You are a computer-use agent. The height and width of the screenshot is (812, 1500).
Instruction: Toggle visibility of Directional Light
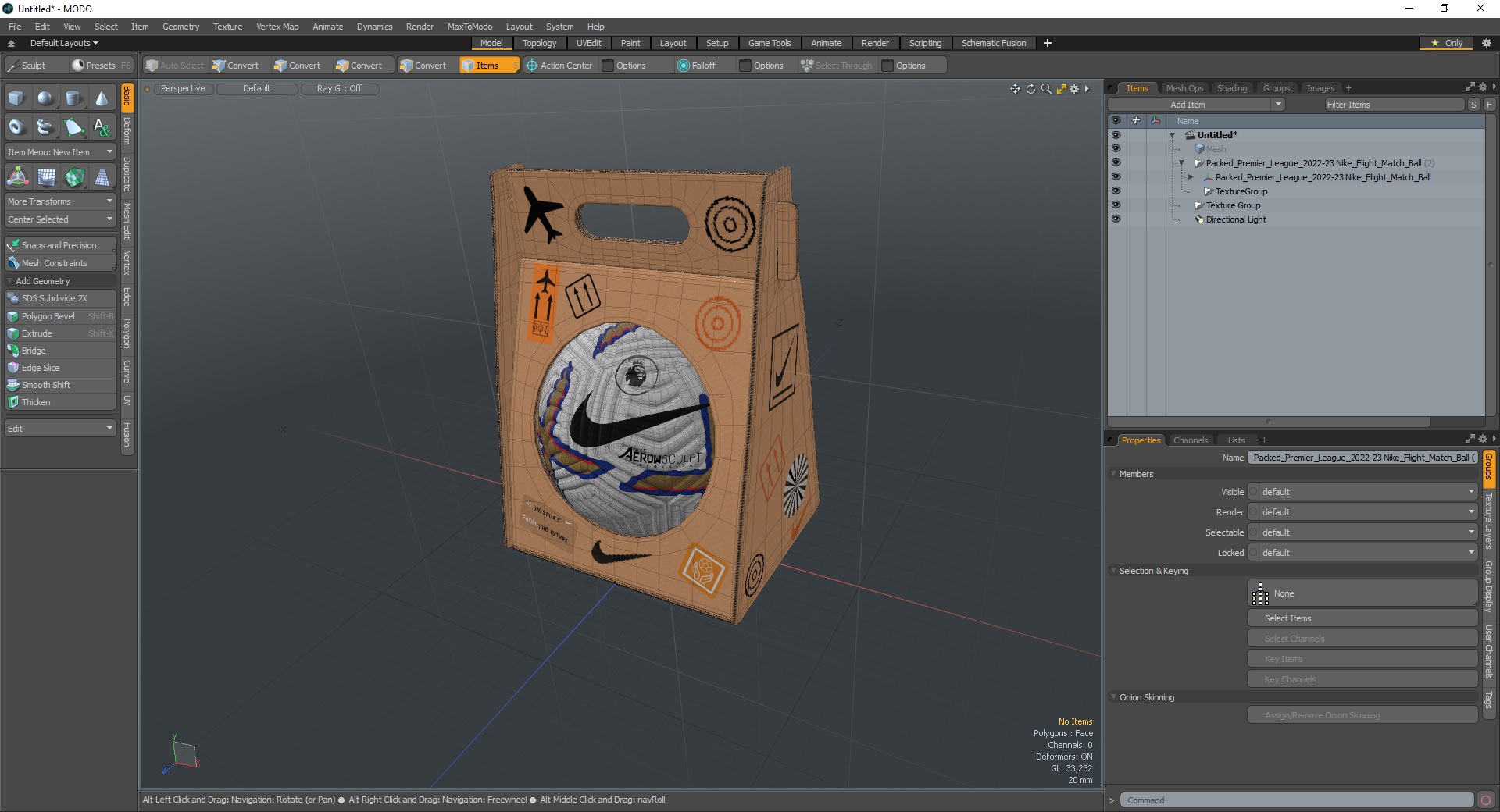click(x=1116, y=219)
